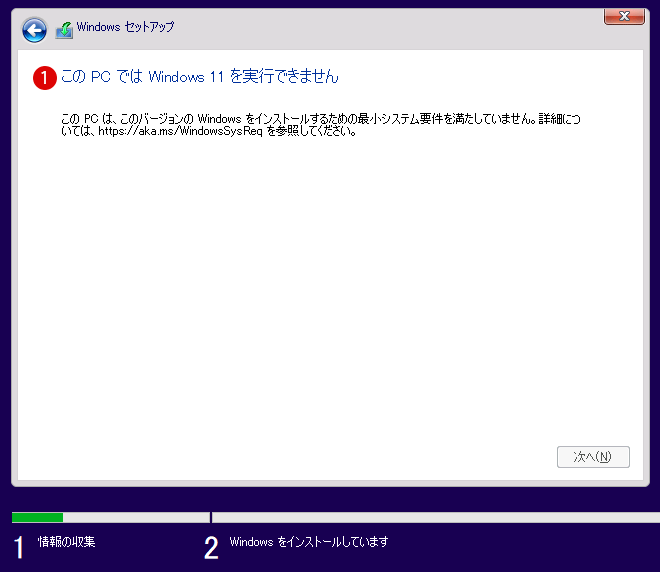The height and width of the screenshot is (572, 660).
Task: Close the Windows Setup window
Action: click(624, 16)
